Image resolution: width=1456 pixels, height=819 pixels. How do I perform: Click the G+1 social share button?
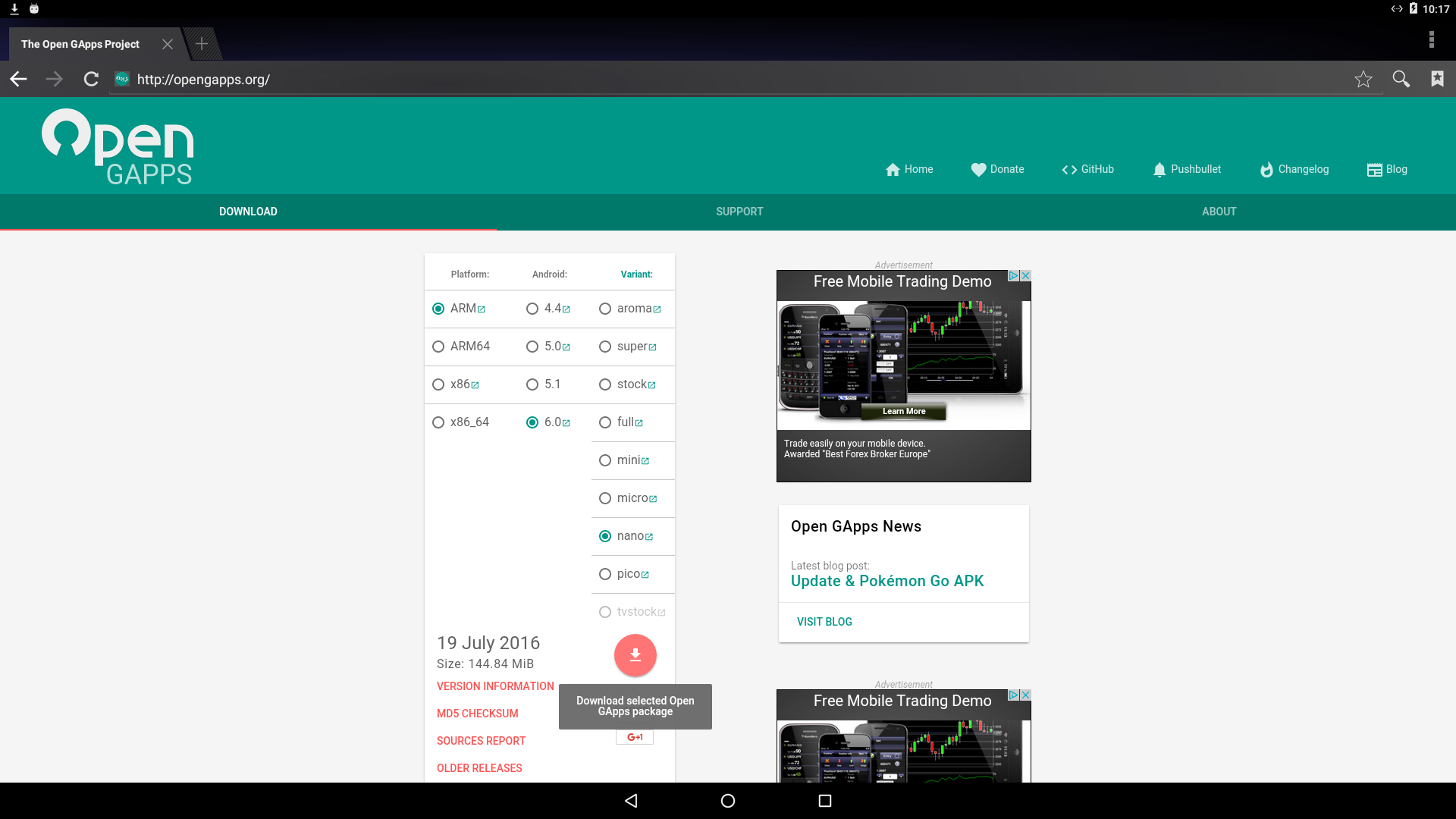click(635, 736)
